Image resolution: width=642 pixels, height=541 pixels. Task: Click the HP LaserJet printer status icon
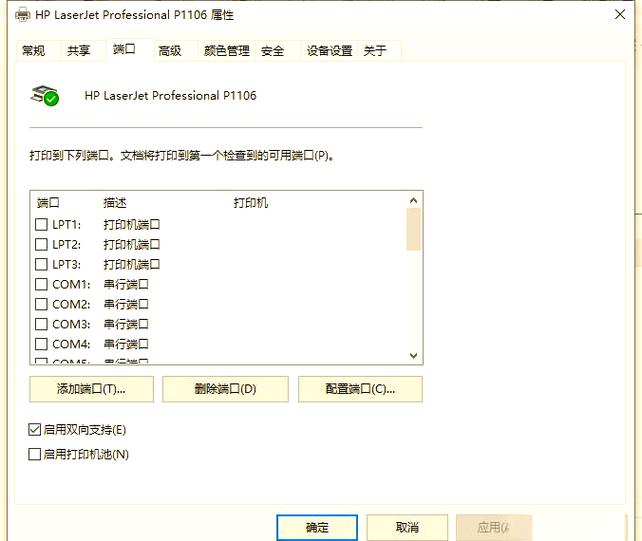[45, 96]
